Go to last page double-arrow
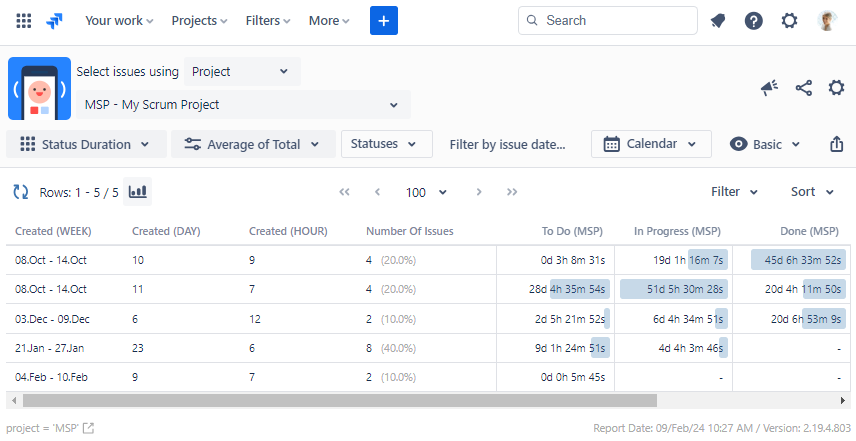 pyautogui.click(x=512, y=192)
